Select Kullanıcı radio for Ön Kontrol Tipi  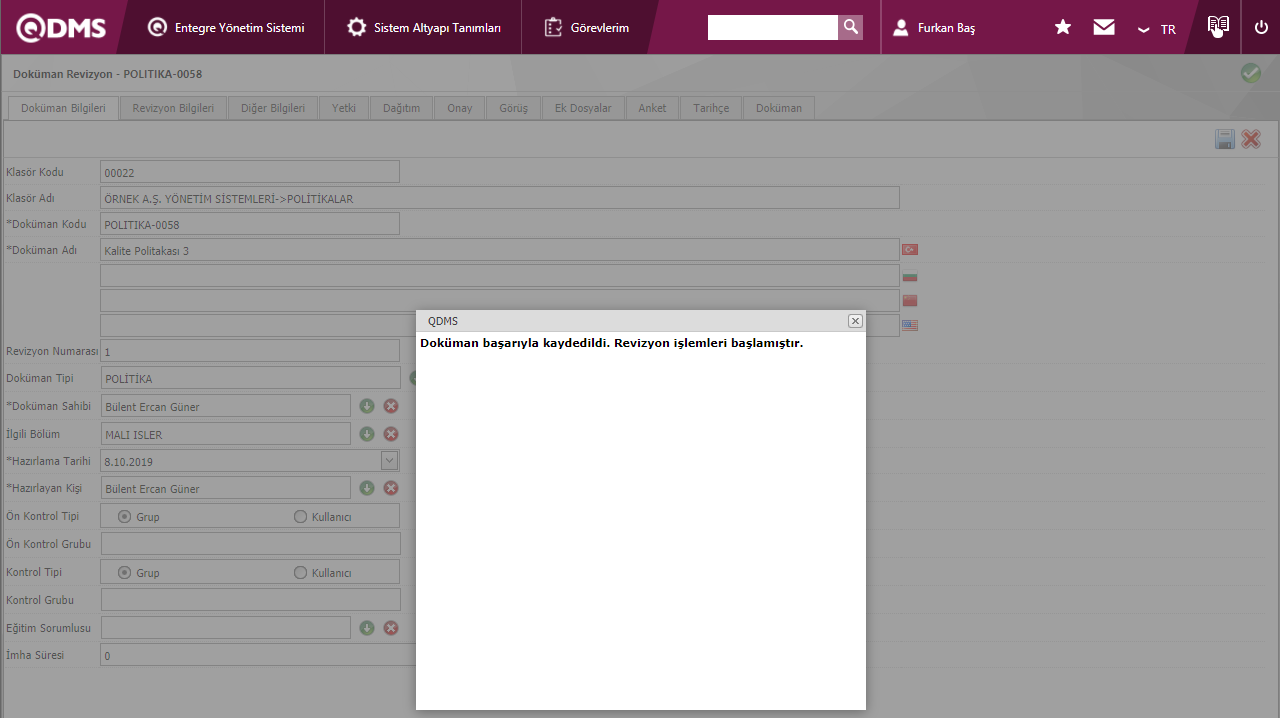[300, 517]
